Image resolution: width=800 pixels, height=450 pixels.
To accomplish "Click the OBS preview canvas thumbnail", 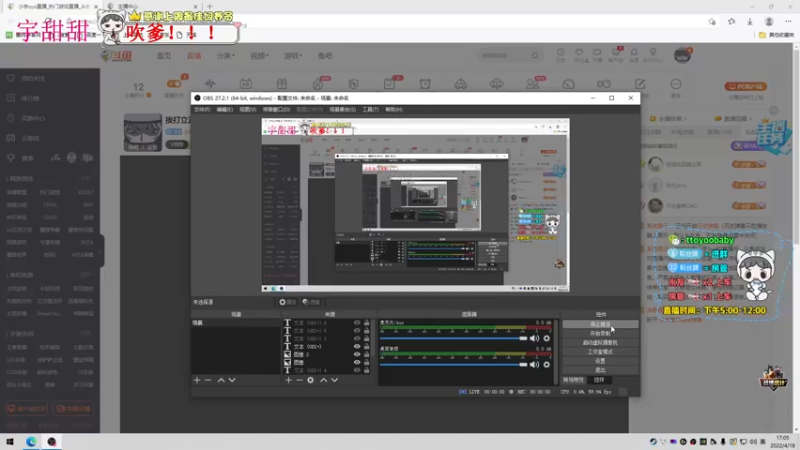I will click(415, 205).
